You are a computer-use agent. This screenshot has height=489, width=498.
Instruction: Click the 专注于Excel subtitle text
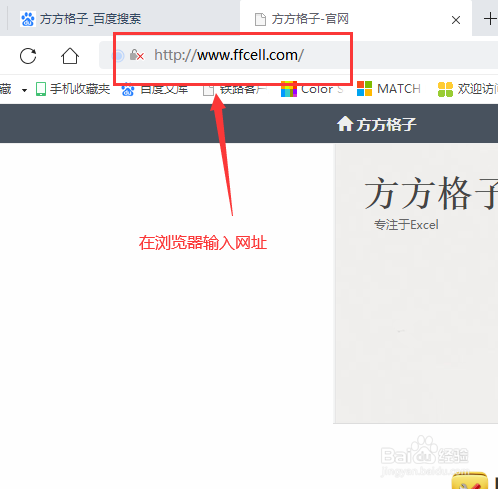pos(406,224)
